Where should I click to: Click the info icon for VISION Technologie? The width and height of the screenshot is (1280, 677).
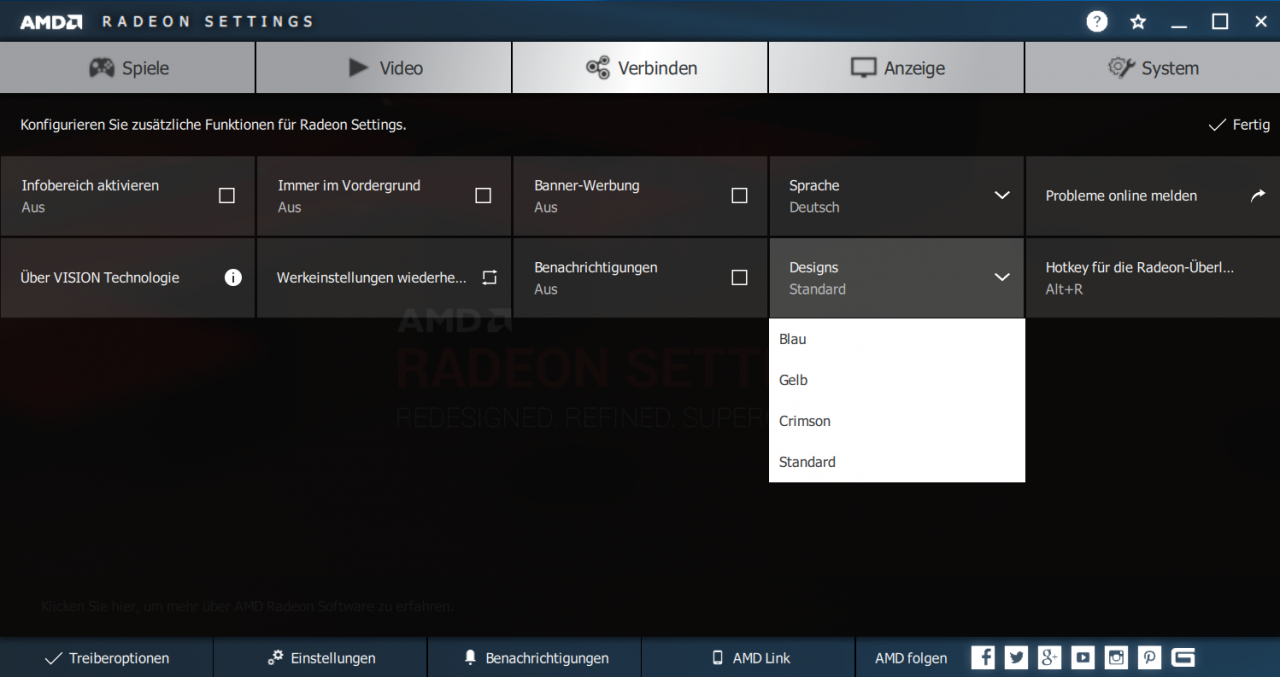point(233,277)
